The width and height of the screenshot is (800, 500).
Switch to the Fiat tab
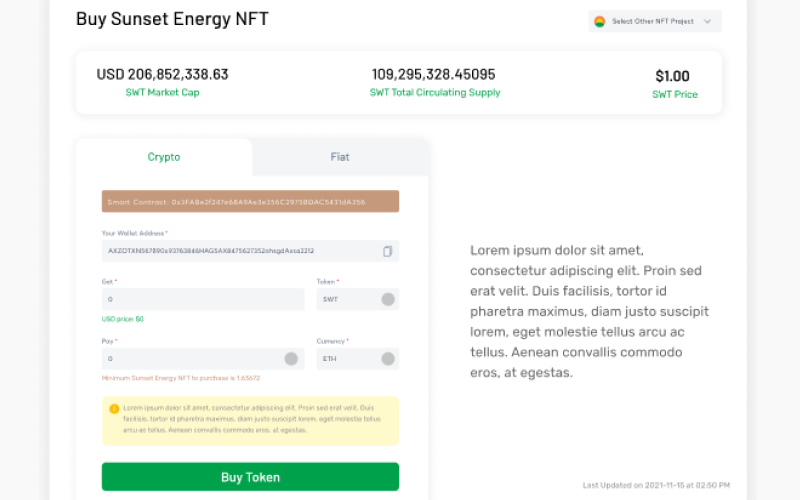340,157
